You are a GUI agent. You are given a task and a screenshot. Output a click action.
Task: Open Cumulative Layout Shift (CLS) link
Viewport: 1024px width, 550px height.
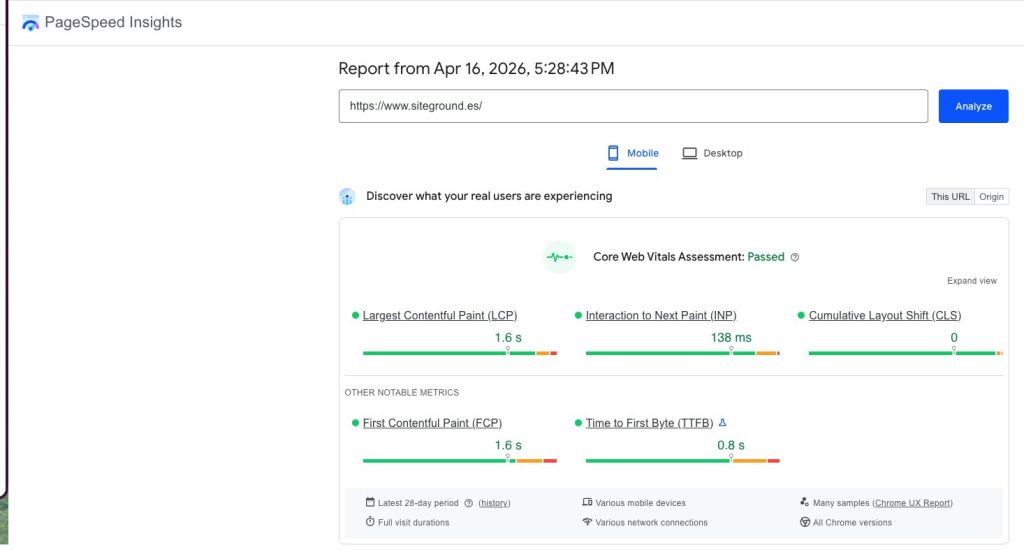tap(885, 315)
